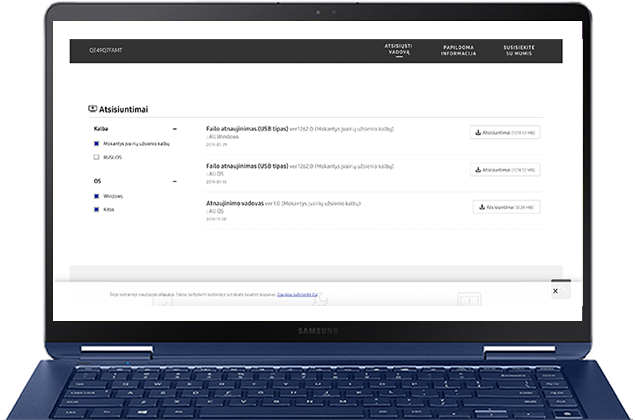Click the Atsisiuntimai monitor download icon
This screenshot has width=636, height=420.
(x=92, y=108)
